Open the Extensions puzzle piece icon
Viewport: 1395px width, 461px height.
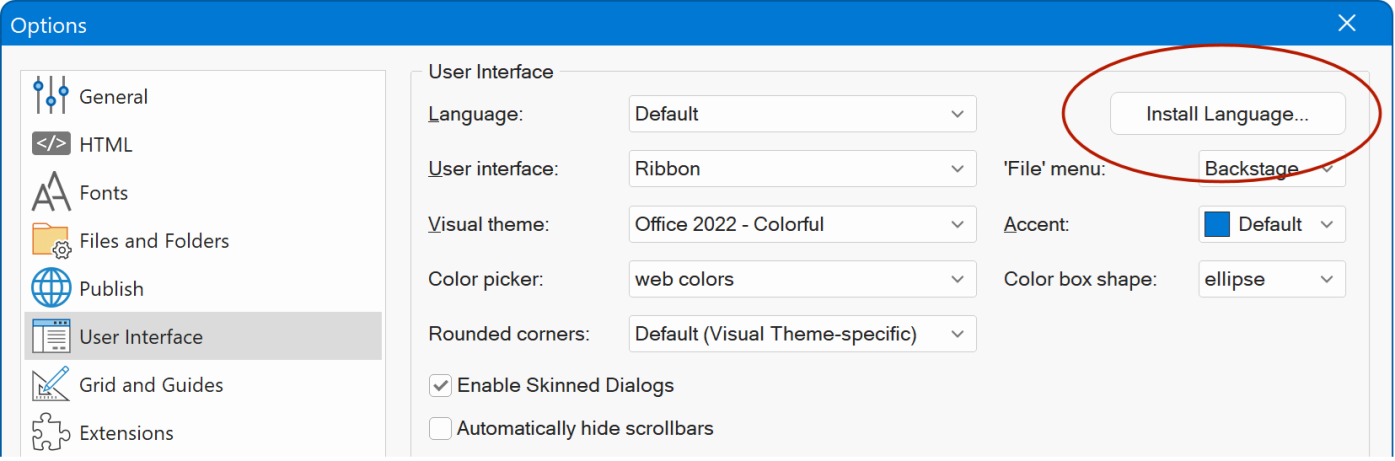[x=51, y=433]
